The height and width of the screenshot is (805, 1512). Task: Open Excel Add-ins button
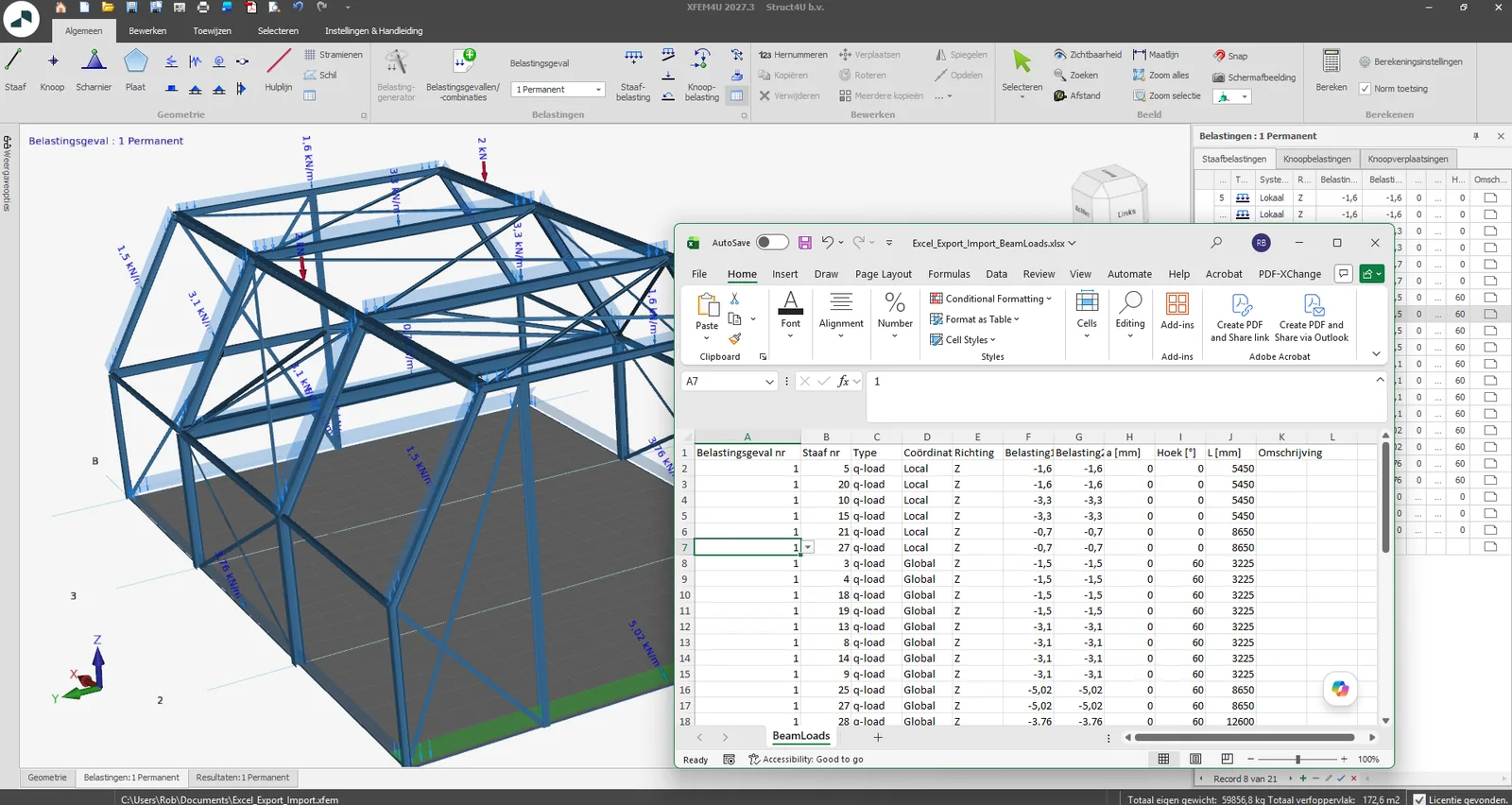coord(1177,311)
